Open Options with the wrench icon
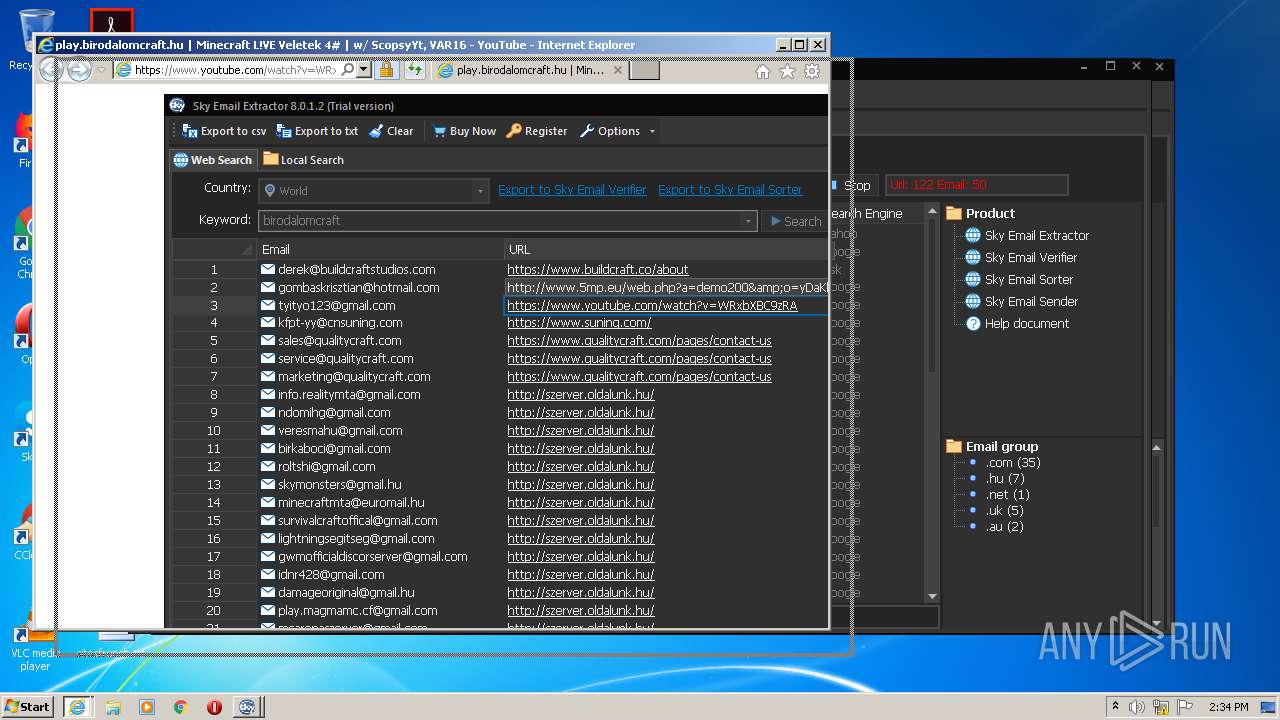 [587, 131]
